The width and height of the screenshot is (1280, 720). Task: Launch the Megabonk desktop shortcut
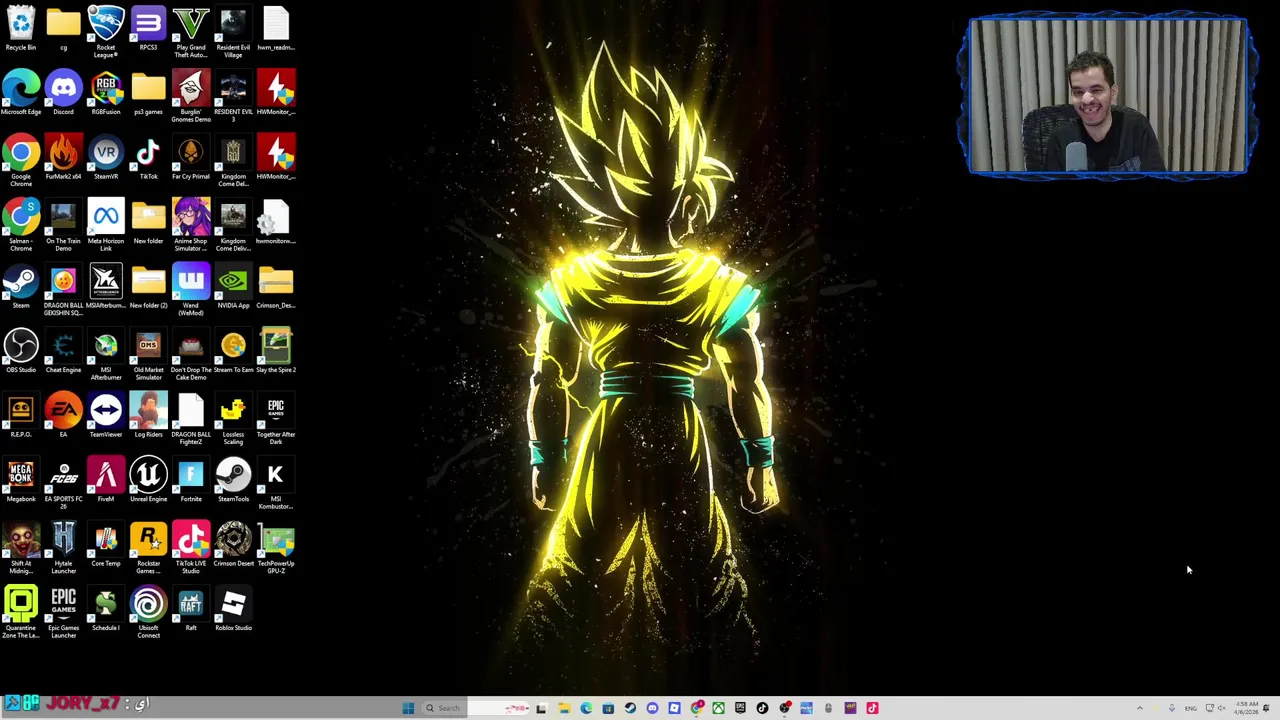[21, 480]
